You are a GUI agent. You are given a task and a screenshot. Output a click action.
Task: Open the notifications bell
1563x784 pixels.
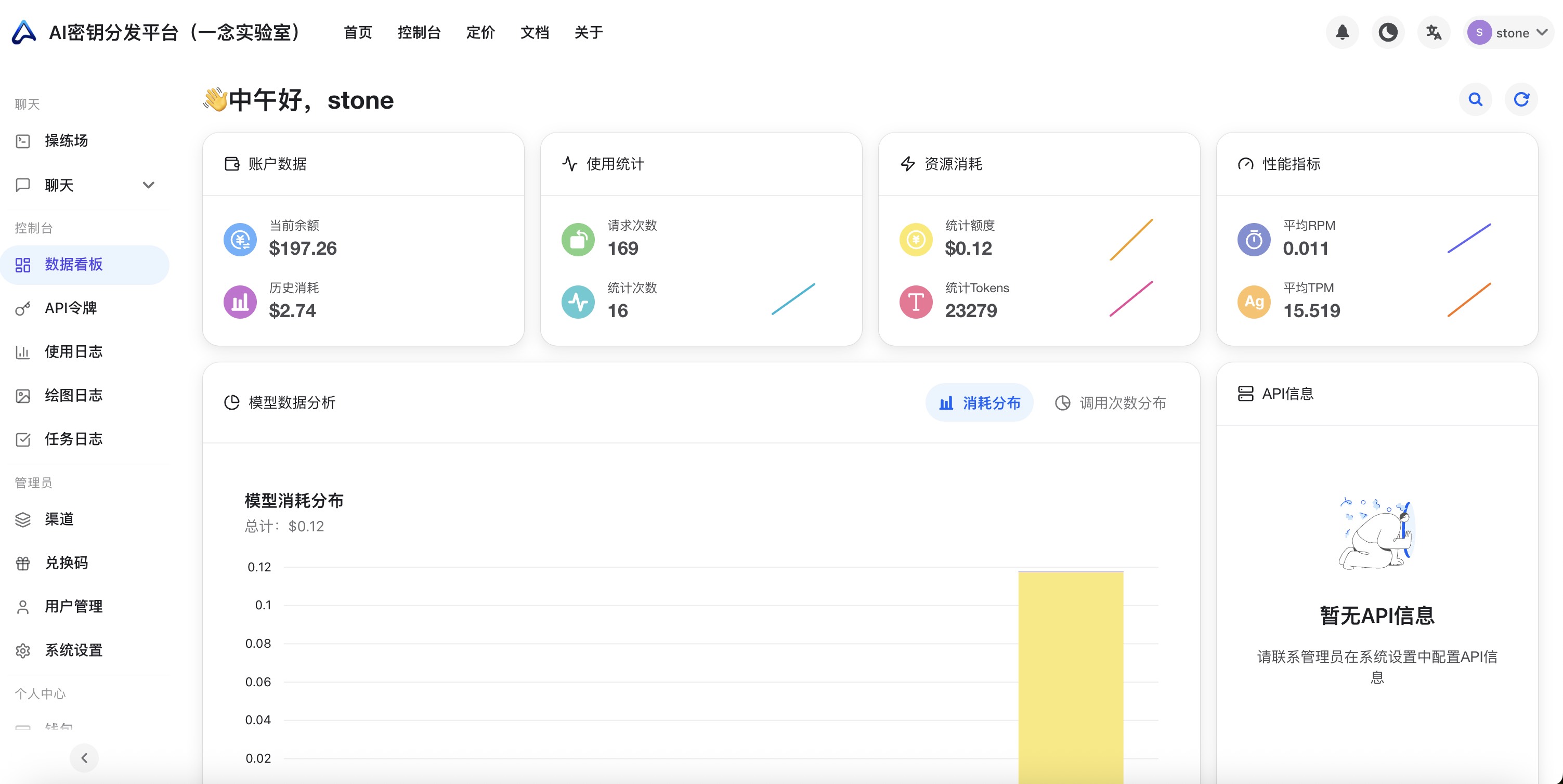click(x=1342, y=32)
